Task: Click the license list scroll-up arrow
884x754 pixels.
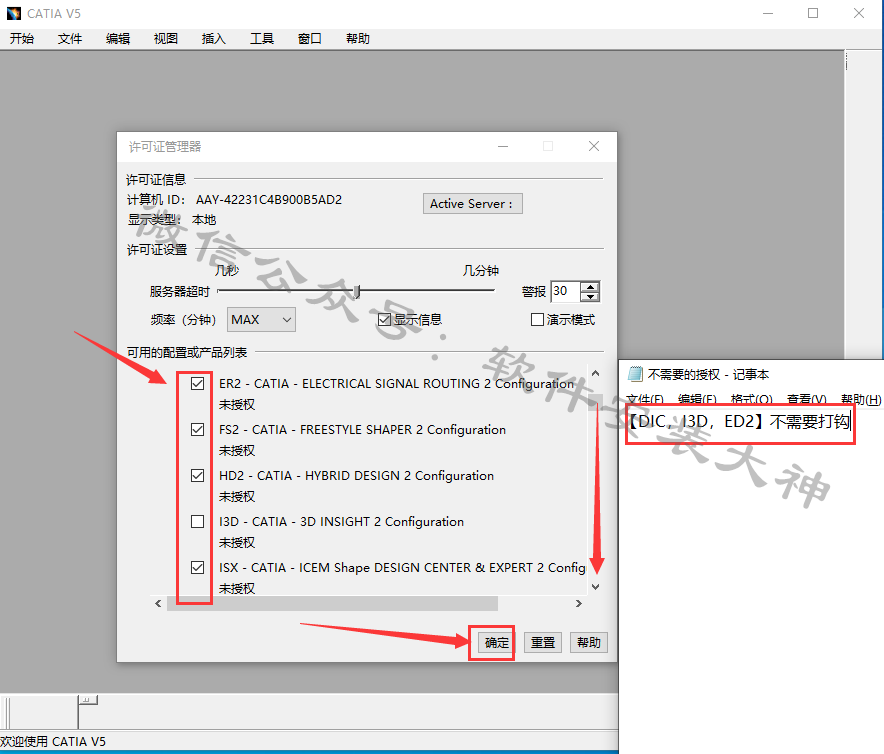Action: point(595,373)
